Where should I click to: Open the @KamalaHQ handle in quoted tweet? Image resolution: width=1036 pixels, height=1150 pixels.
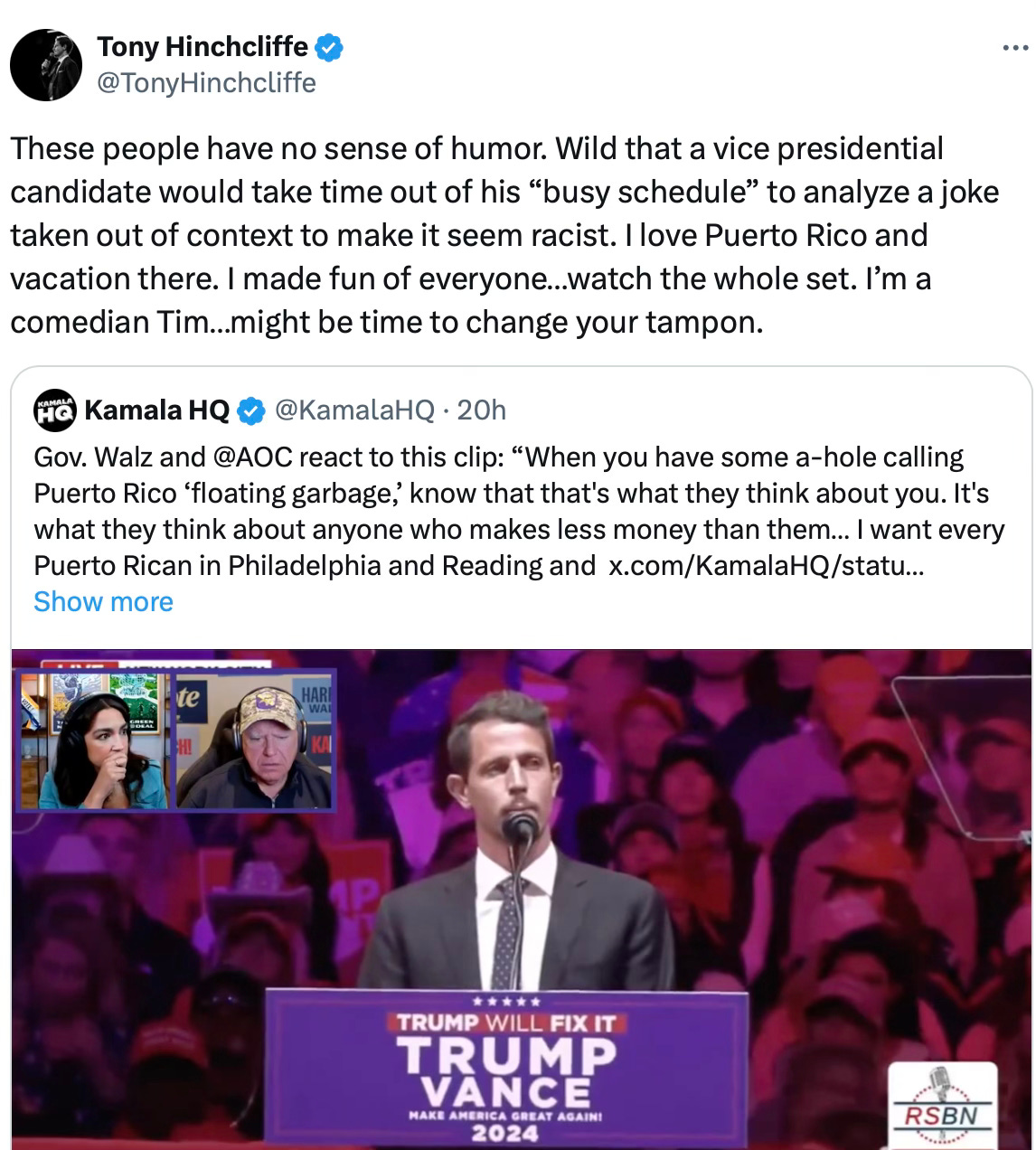point(353,411)
